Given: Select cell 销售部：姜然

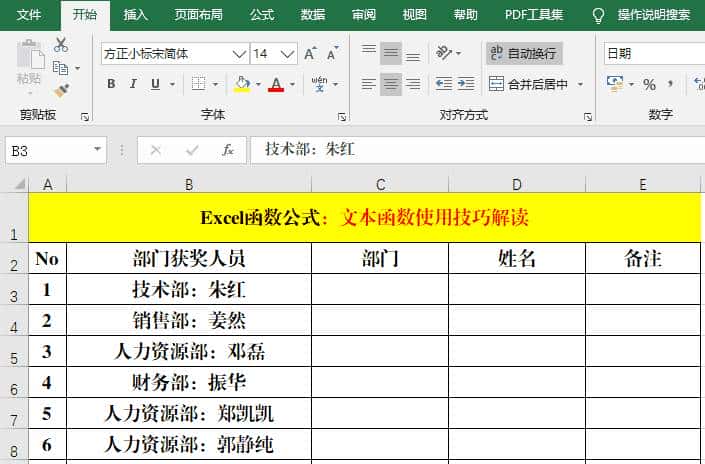Looking at the screenshot, I should click(189, 321).
